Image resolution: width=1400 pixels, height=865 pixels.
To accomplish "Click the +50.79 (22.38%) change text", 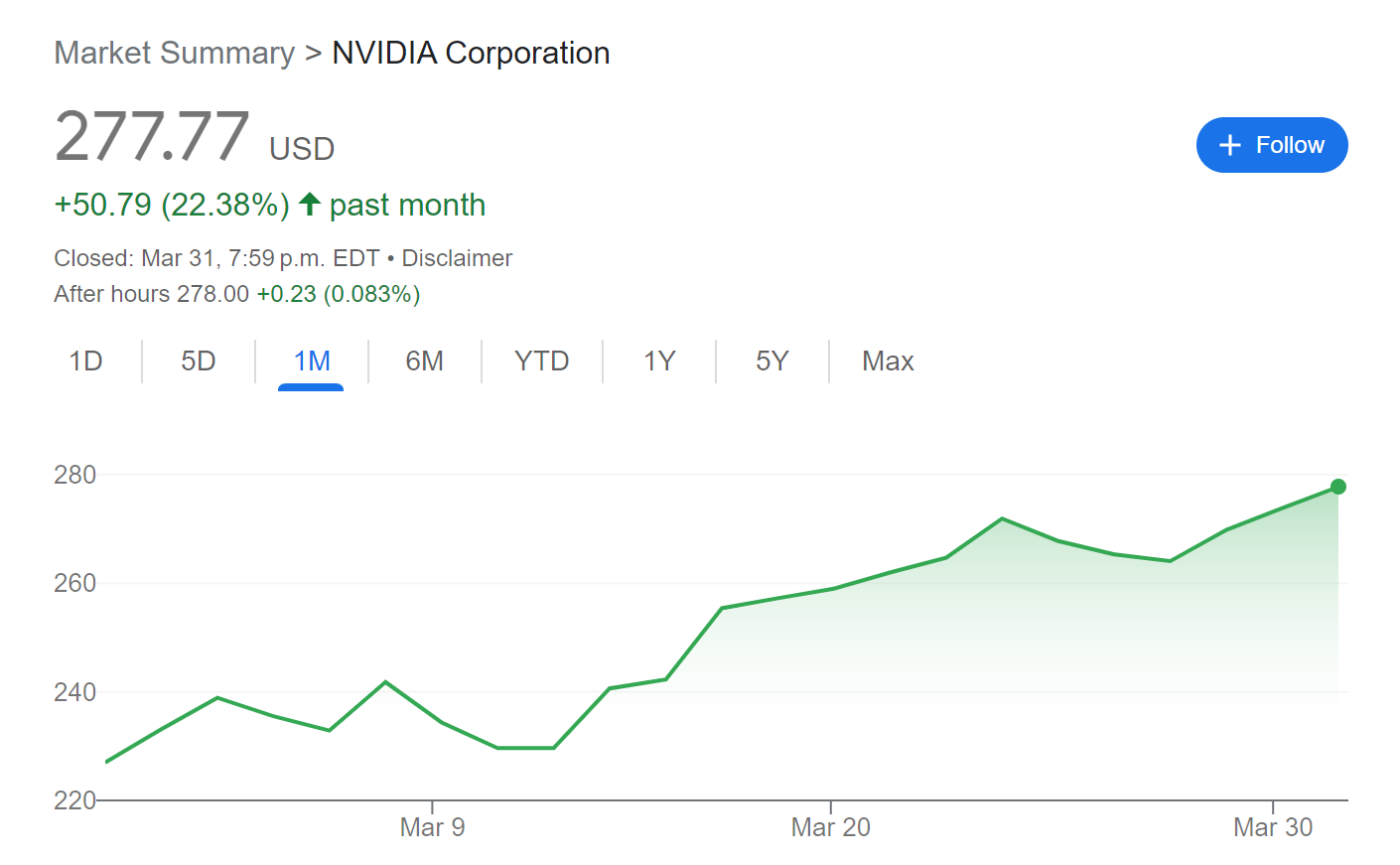I will click(x=172, y=205).
